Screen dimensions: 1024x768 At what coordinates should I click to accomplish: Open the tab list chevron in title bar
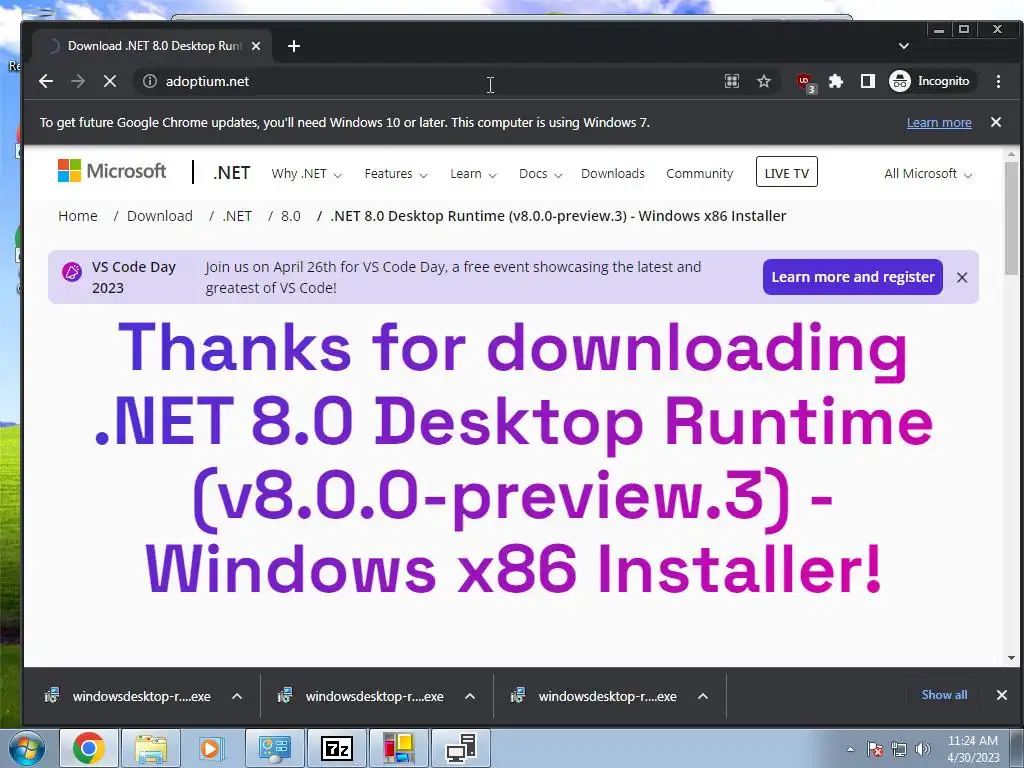coord(904,46)
